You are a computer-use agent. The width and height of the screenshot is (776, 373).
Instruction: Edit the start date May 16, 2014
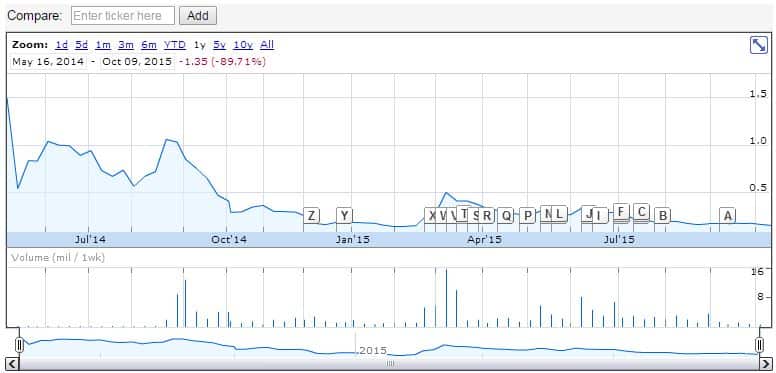(x=48, y=62)
